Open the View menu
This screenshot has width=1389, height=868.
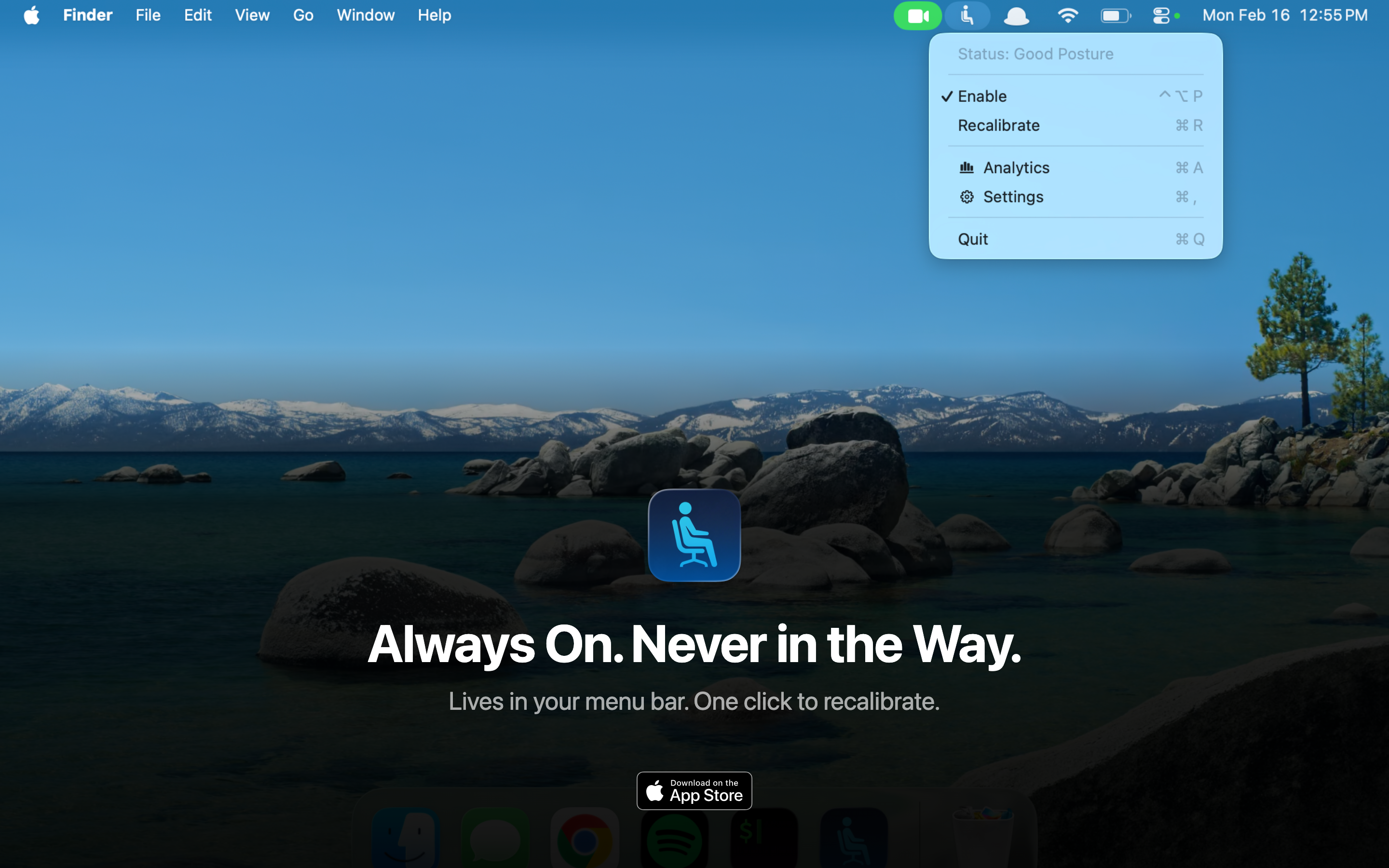(x=252, y=15)
